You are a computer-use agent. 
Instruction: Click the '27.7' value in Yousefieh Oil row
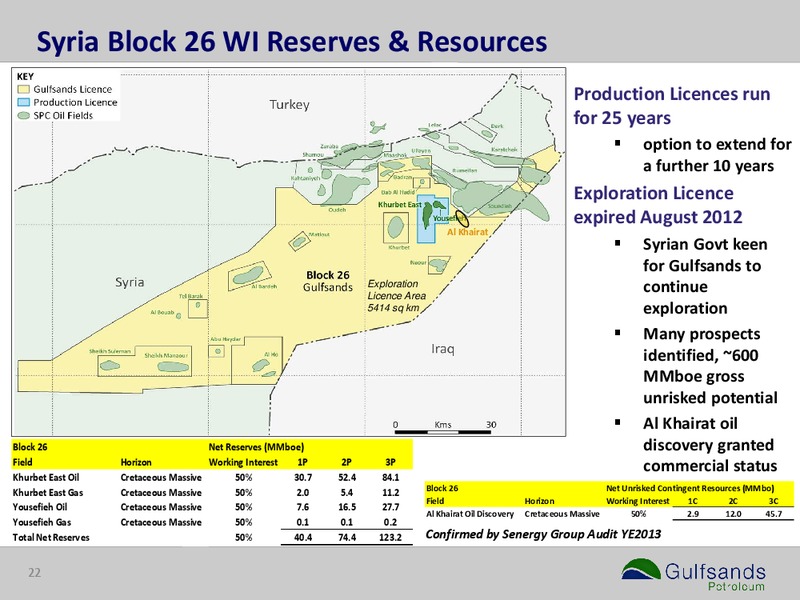(x=391, y=507)
